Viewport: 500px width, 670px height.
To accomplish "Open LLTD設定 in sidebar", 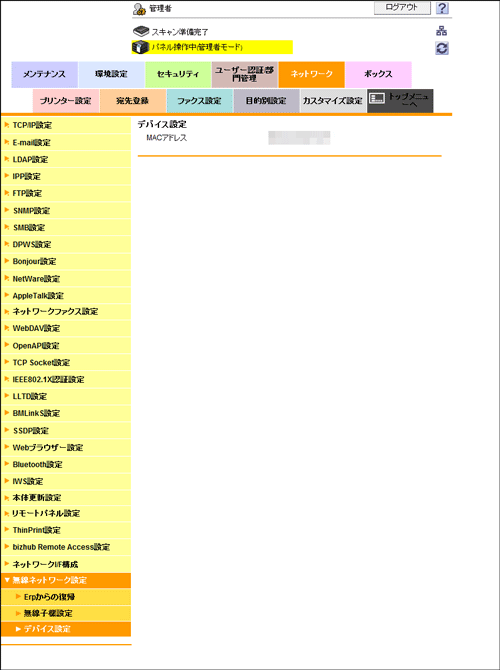I will pos(66,397).
